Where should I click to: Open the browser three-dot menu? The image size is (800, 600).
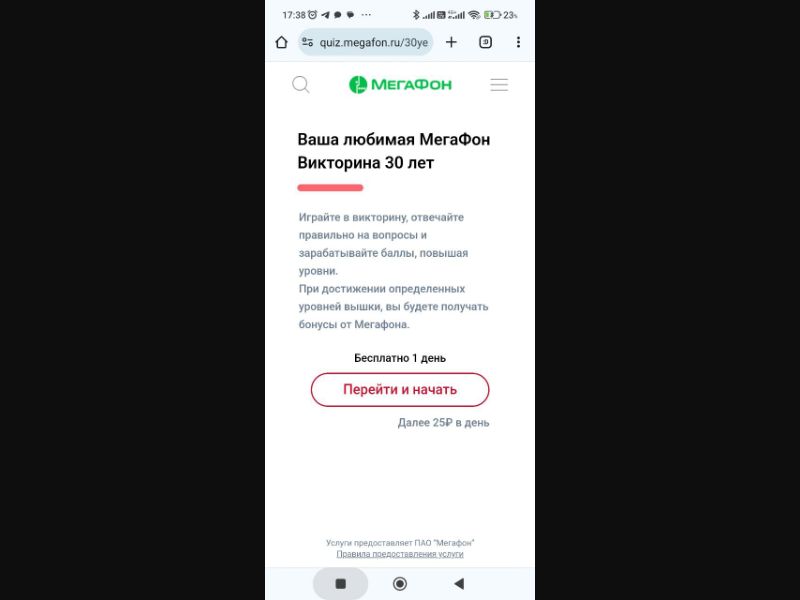click(x=518, y=42)
